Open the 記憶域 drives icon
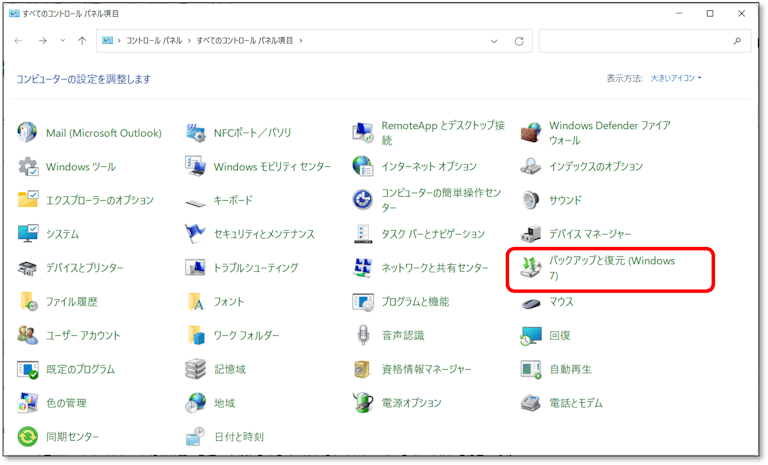This screenshot has width=768, height=465. pos(195,369)
